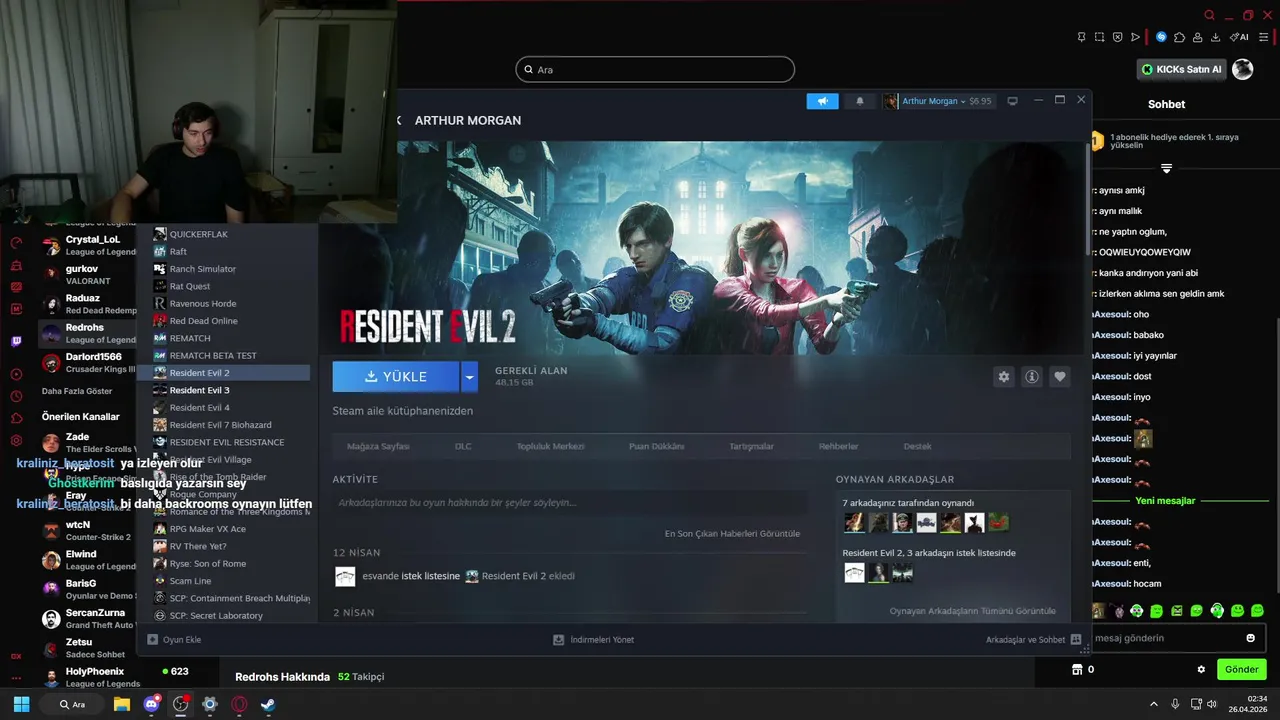The image size is (1280, 720).
Task: Open the Tartışmalar tab
Action: (751, 446)
